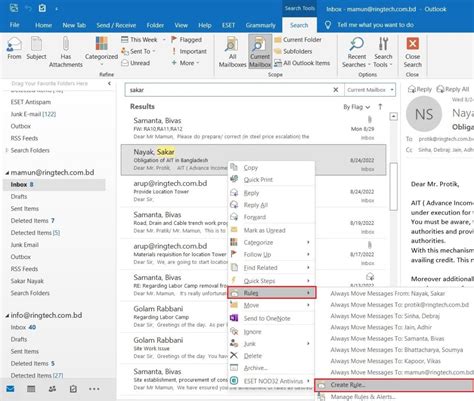Click the Subject refine icon
Viewport: 474px width, 401px height.
coord(36,49)
